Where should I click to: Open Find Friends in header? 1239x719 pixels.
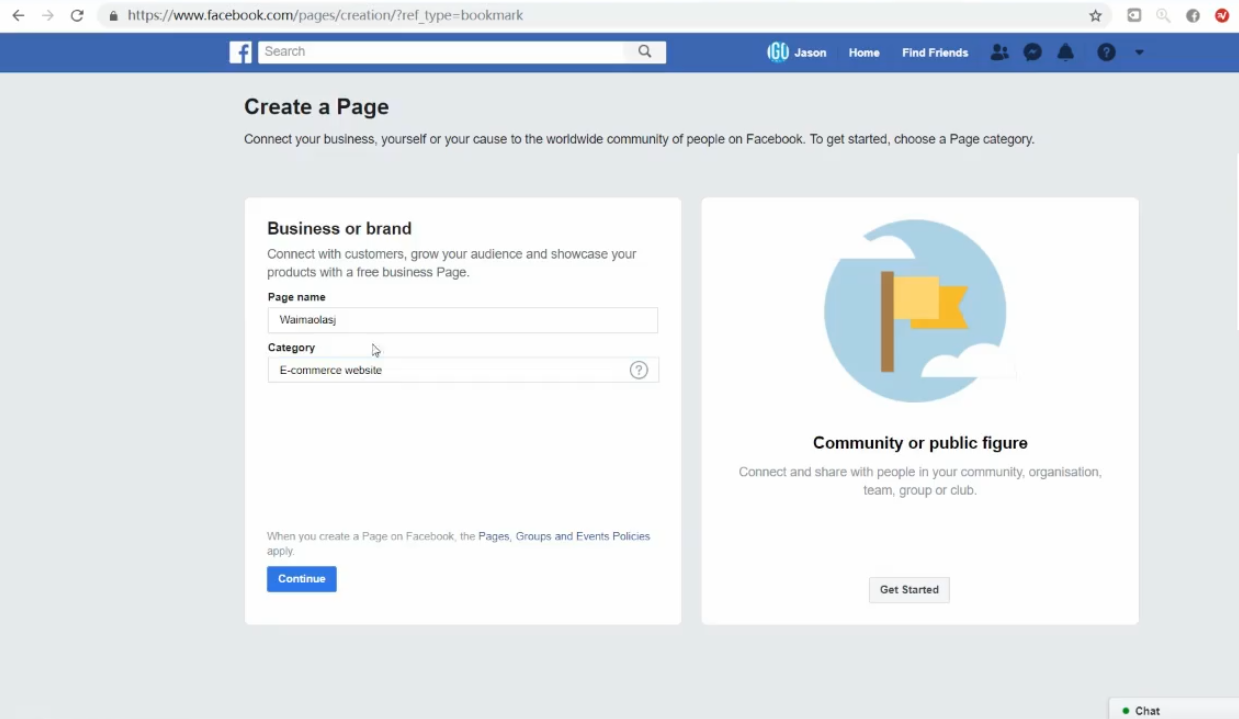(935, 53)
